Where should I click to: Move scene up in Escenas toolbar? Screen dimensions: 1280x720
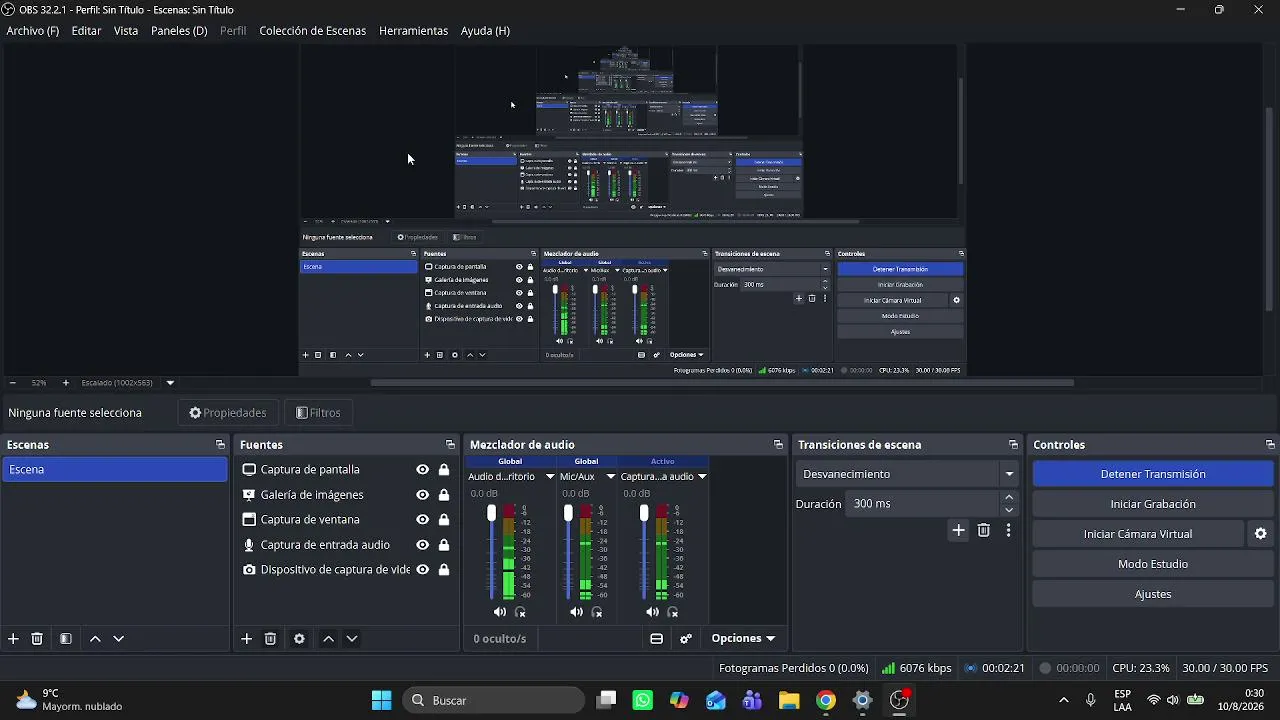[95, 639]
